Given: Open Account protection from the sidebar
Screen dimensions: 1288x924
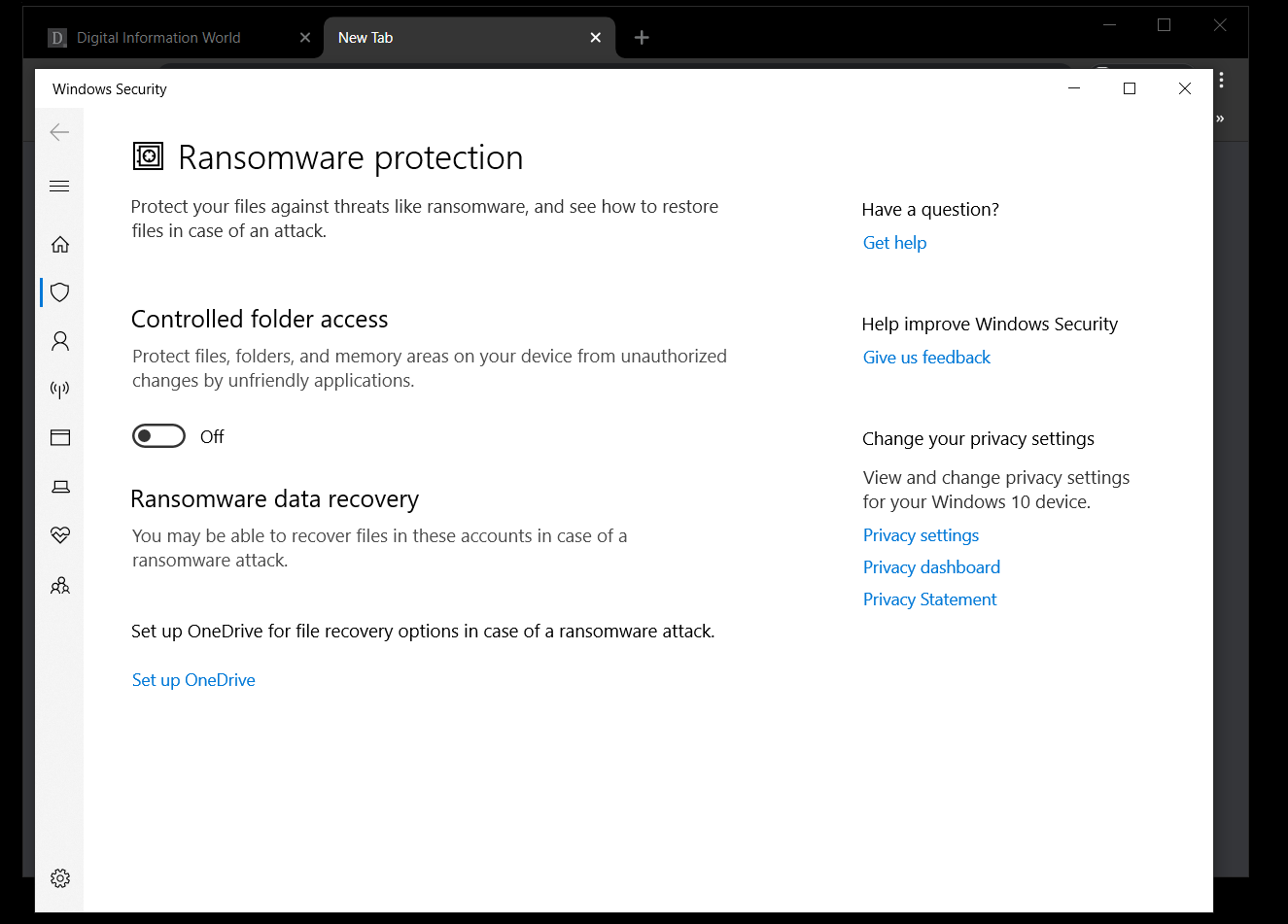Looking at the screenshot, I should (59, 341).
